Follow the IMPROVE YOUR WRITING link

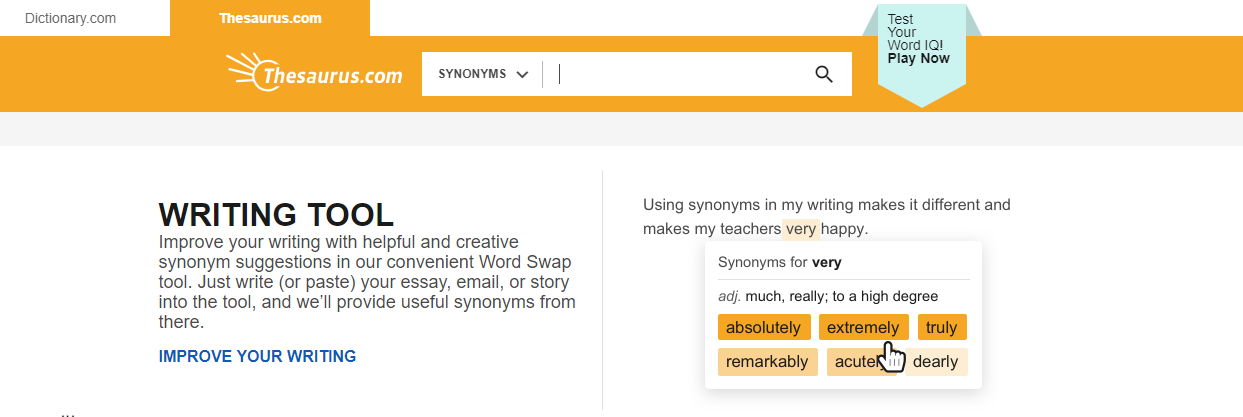(257, 356)
